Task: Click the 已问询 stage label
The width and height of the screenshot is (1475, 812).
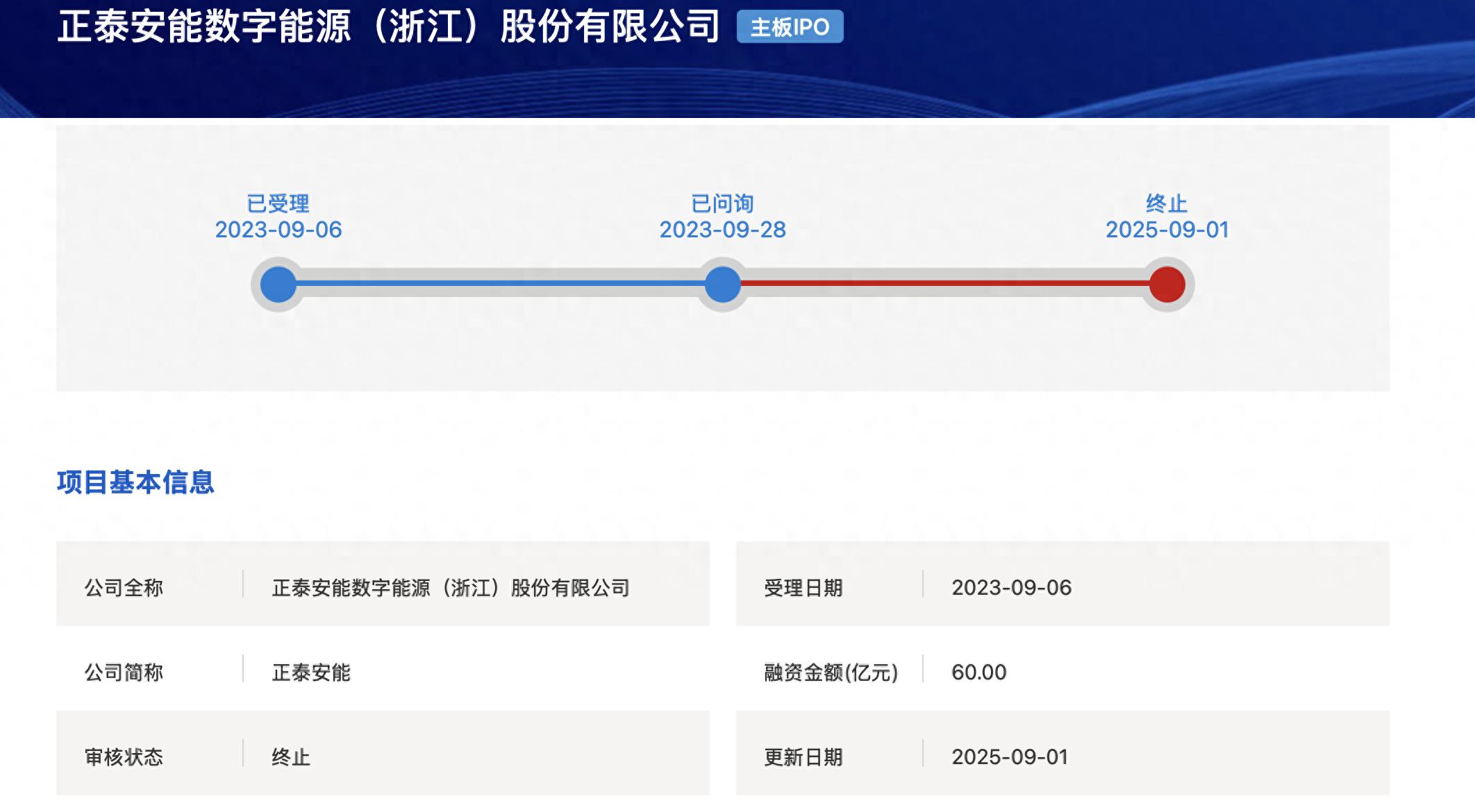Action: click(722, 203)
